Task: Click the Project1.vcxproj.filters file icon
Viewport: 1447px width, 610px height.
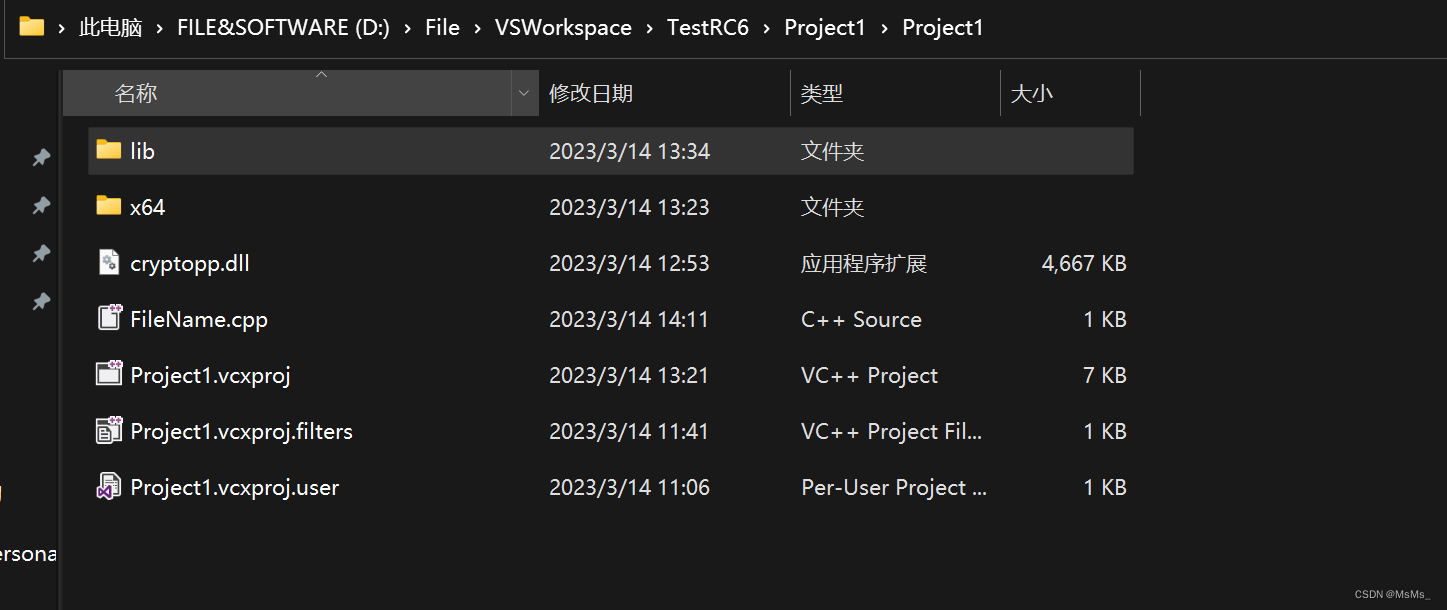Action: coord(109,430)
